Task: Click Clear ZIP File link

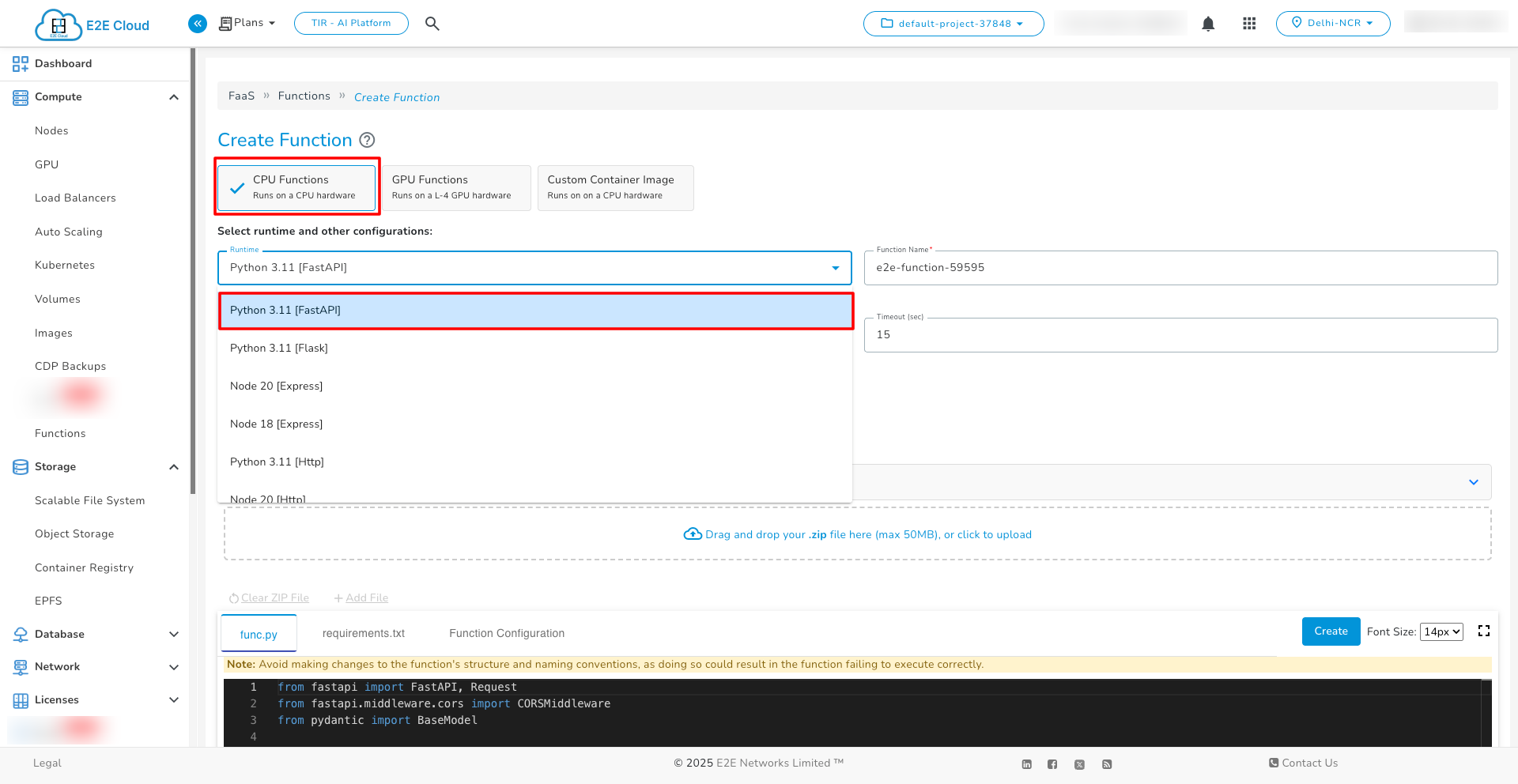Action: click(x=269, y=598)
